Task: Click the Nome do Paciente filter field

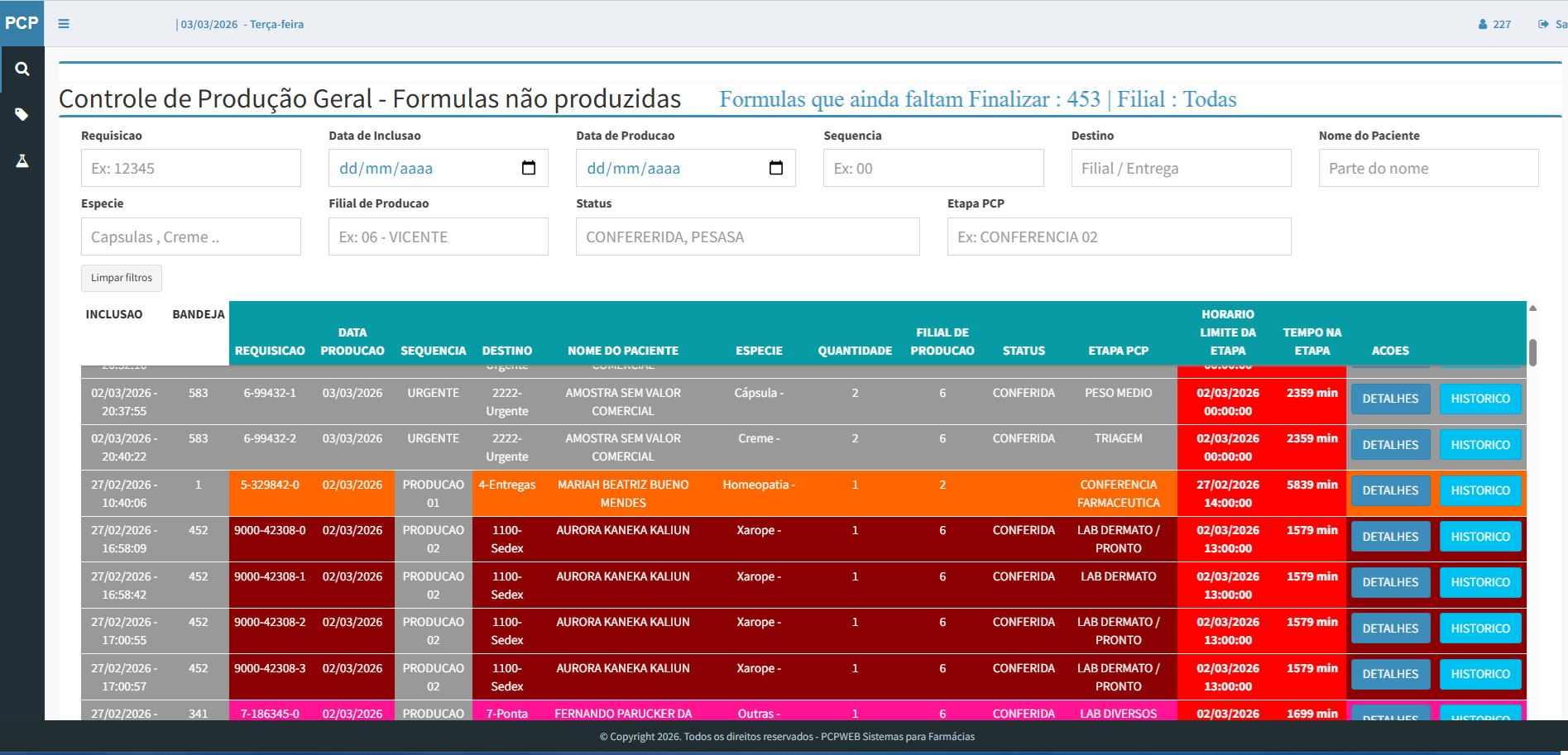Action: [1428, 168]
